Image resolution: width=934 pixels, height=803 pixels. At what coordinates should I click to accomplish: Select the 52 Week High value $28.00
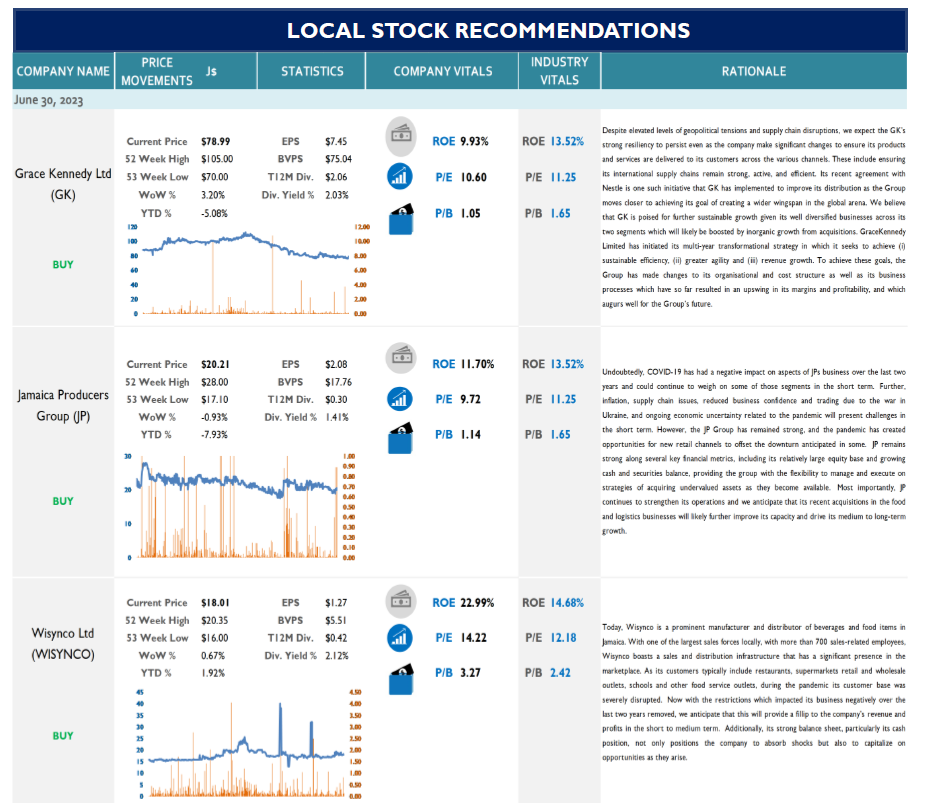[215, 382]
